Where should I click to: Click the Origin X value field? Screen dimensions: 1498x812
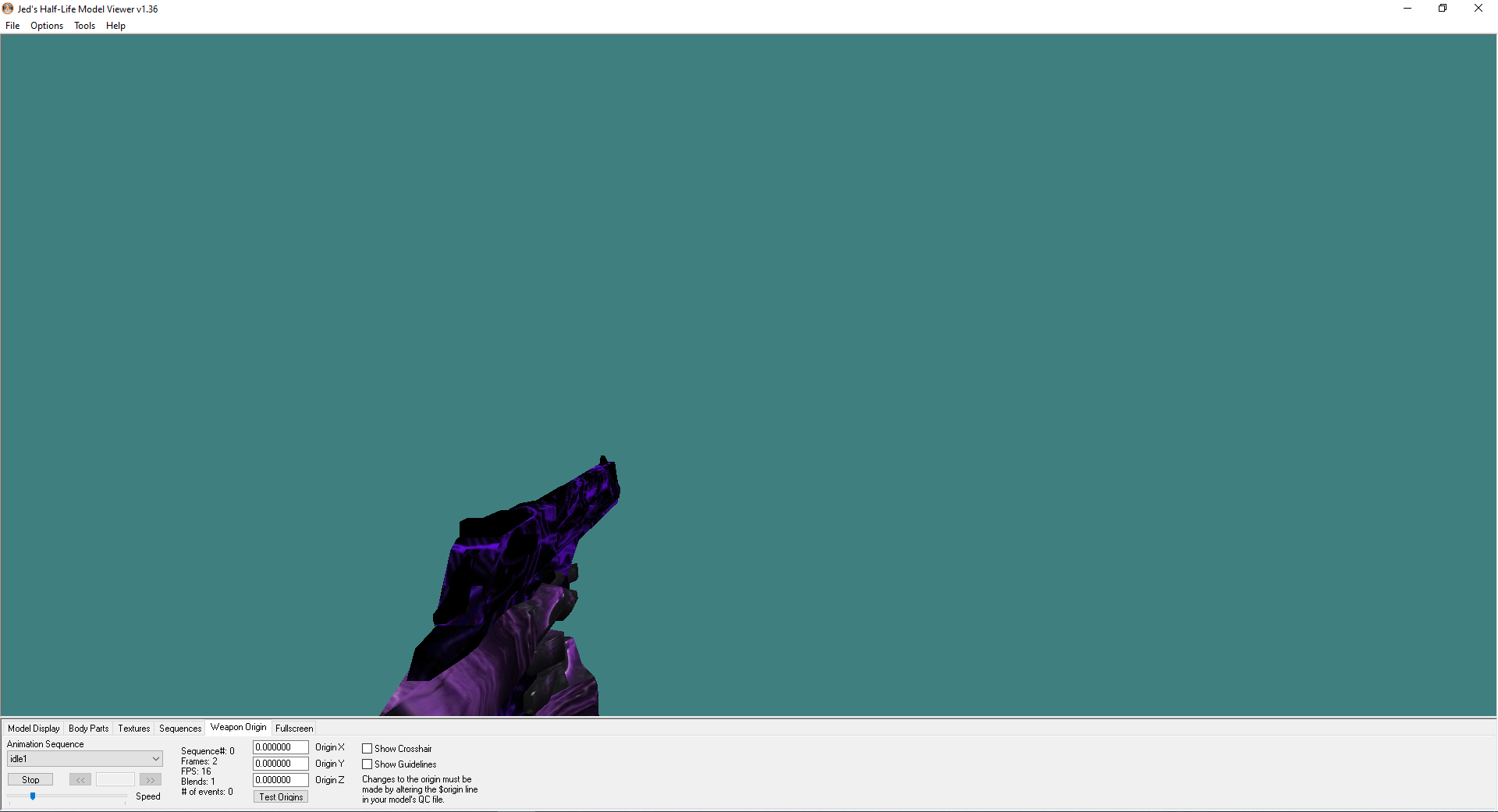tap(281, 747)
